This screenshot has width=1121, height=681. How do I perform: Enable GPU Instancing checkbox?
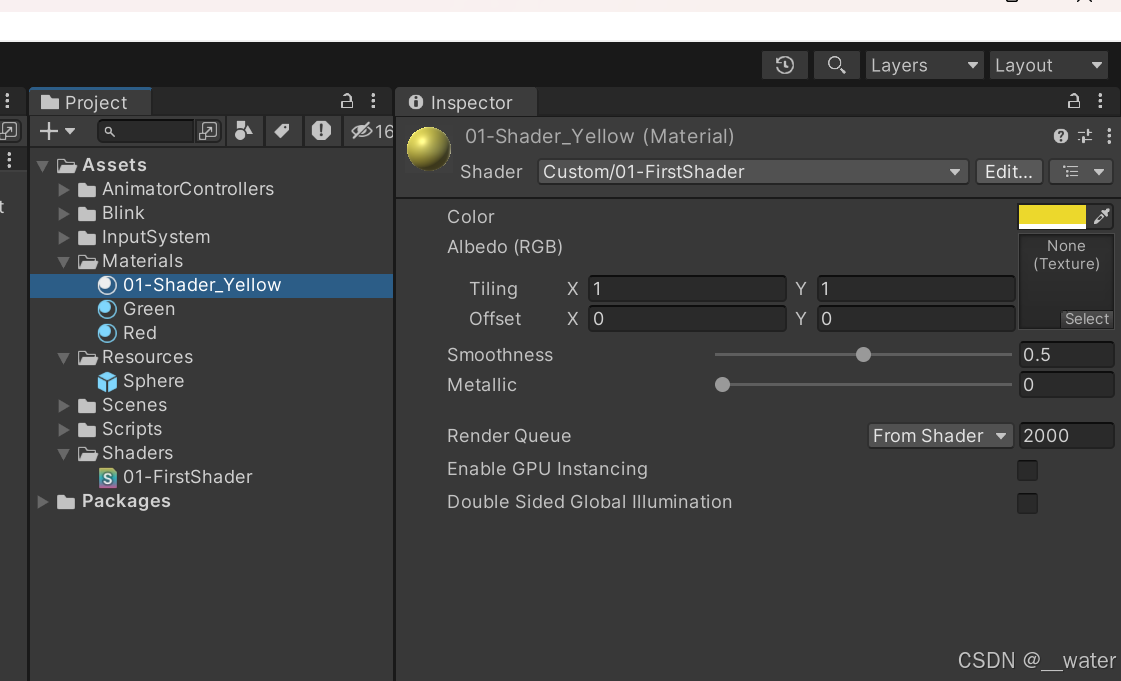pyautogui.click(x=1027, y=470)
